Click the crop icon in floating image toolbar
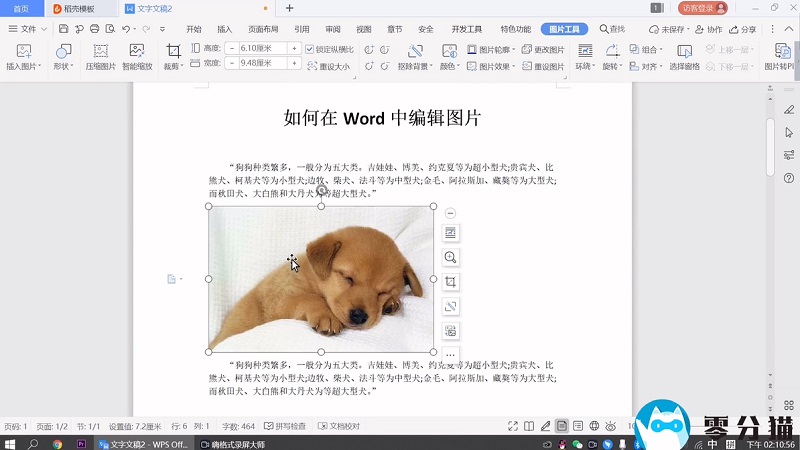 (451, 282)
